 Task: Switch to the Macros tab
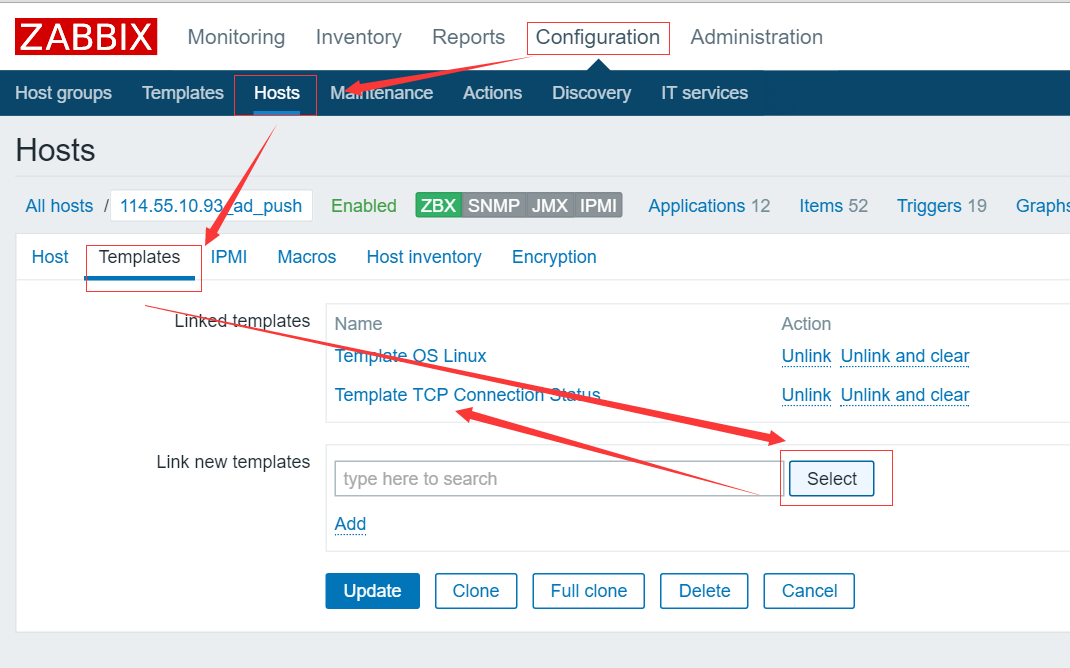coord(306,257)
